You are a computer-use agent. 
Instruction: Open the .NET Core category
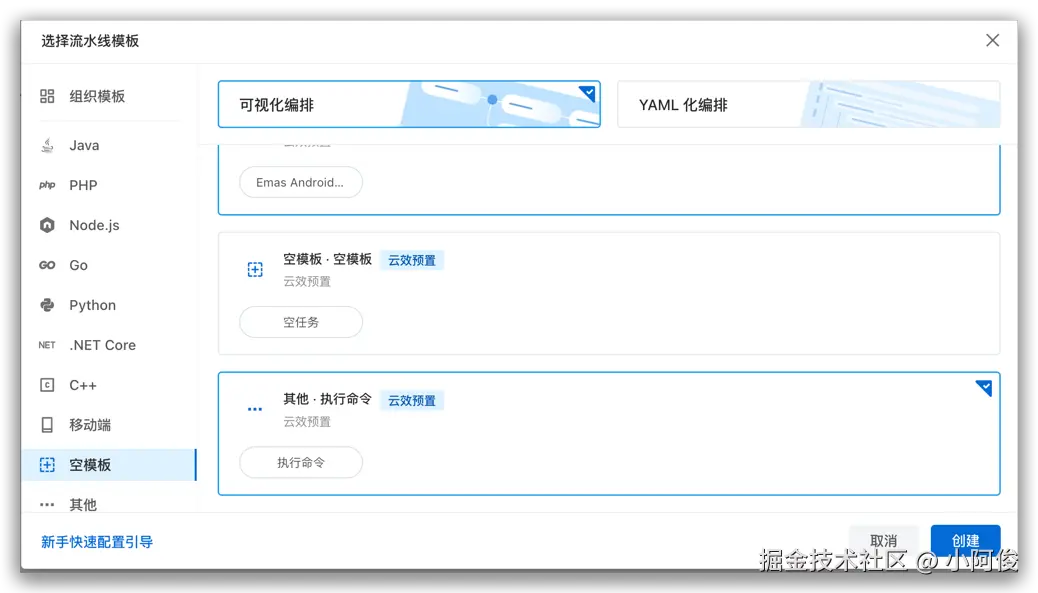point(109,345)
